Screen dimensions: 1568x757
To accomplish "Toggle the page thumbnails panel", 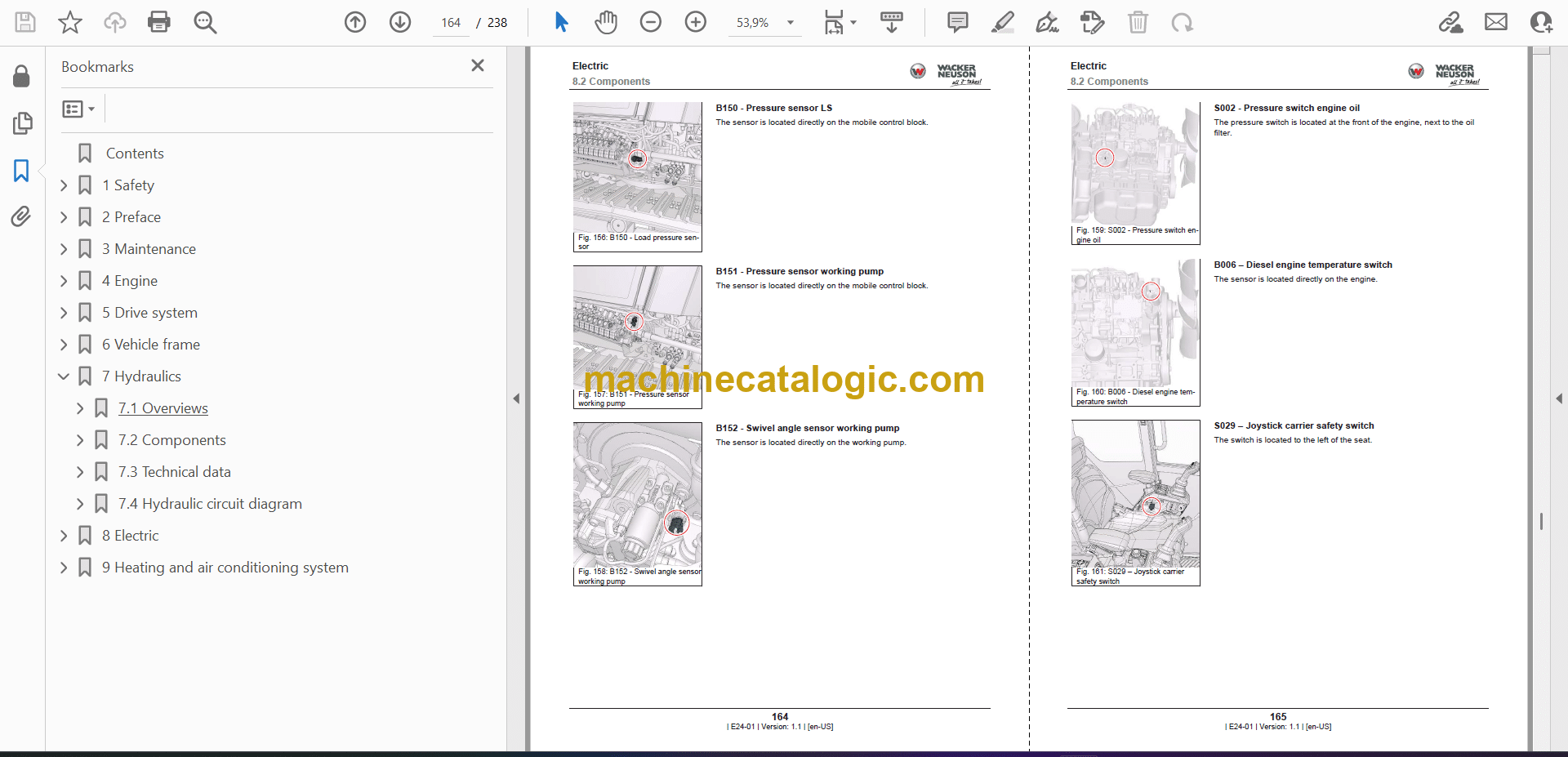I will pos(21,123).
